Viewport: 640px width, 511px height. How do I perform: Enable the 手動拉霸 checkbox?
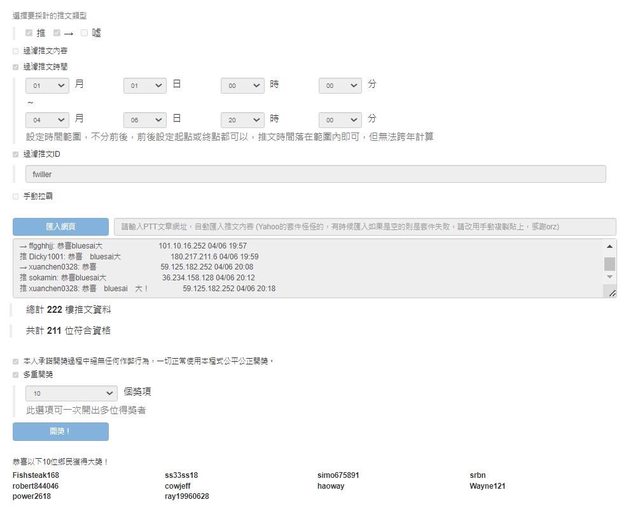pyautogui.click(x=15, y=196)
